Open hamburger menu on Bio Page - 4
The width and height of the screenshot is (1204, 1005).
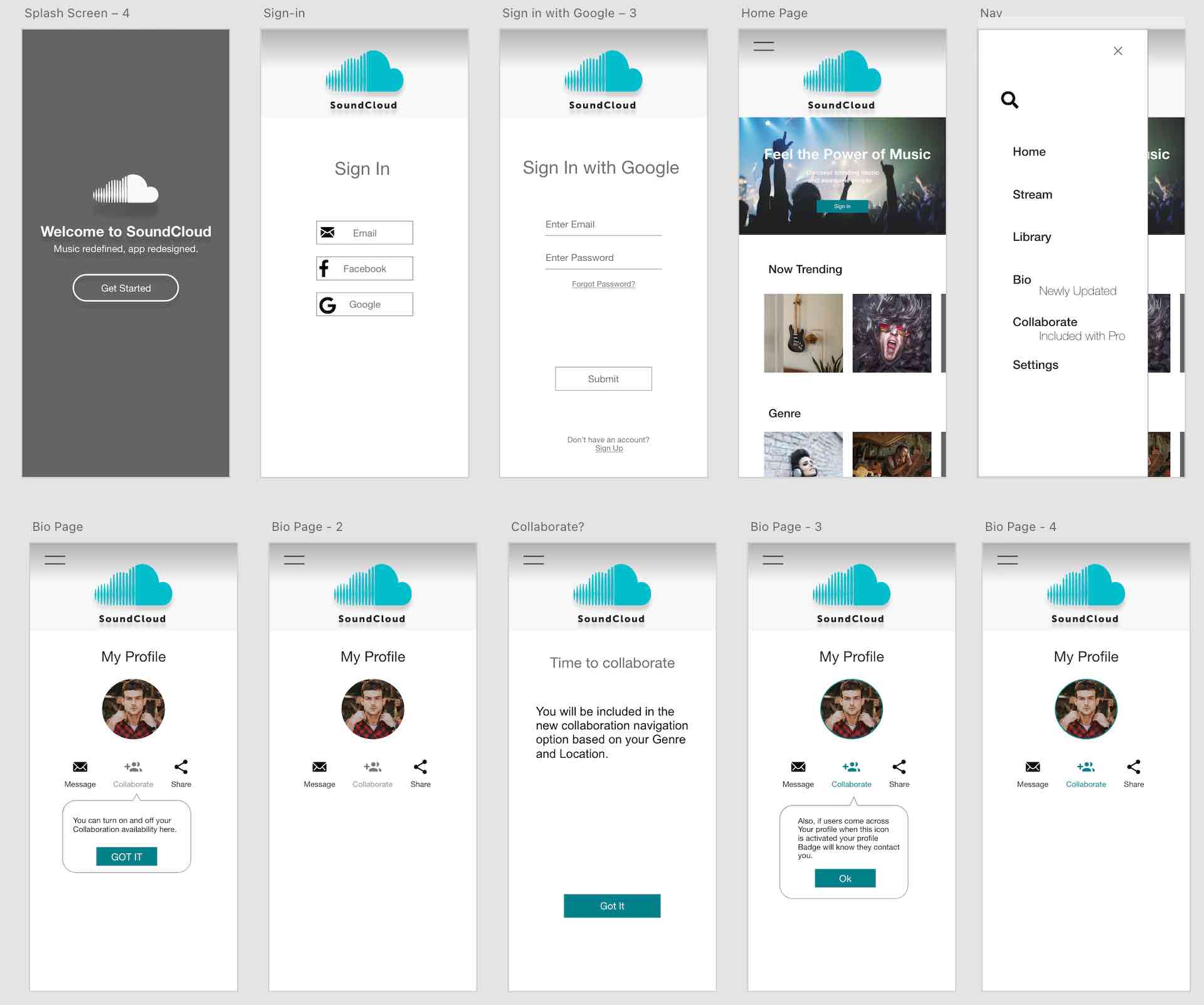coord(1008,560)
